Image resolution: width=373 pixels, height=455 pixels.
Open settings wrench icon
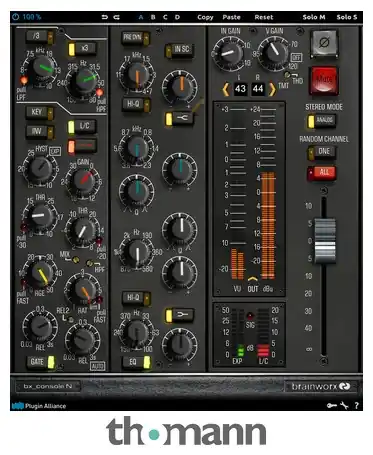click(x=344, y=405)
